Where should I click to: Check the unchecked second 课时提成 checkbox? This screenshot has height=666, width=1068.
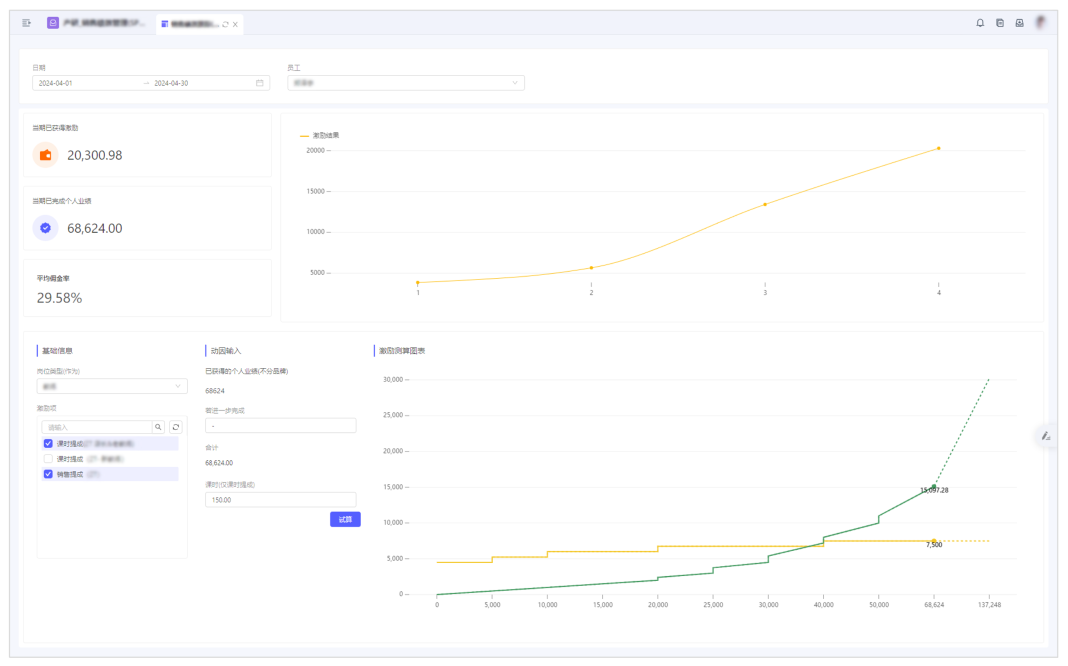(x=48, y=459)
